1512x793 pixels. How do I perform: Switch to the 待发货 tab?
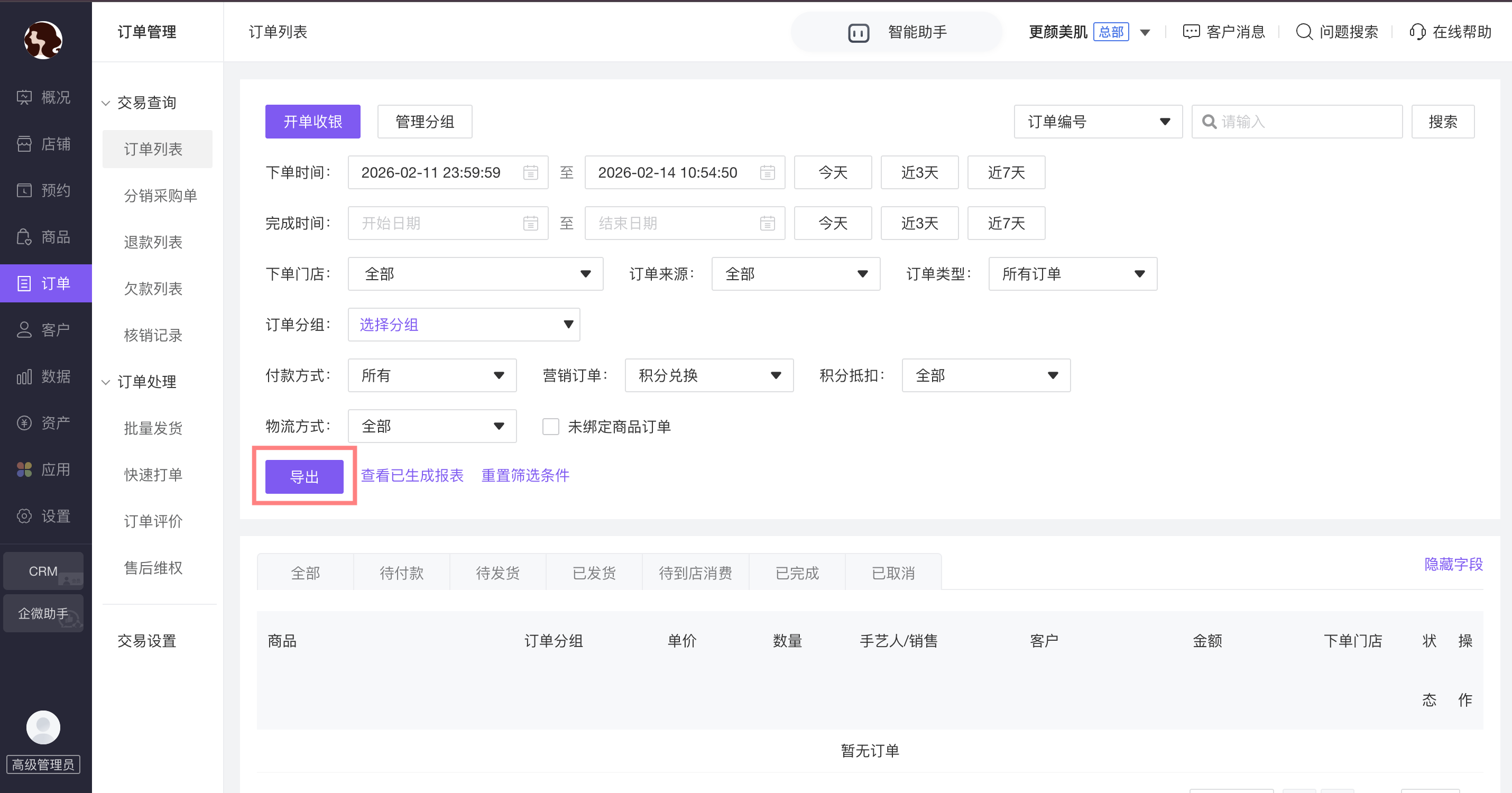[497, 573]
